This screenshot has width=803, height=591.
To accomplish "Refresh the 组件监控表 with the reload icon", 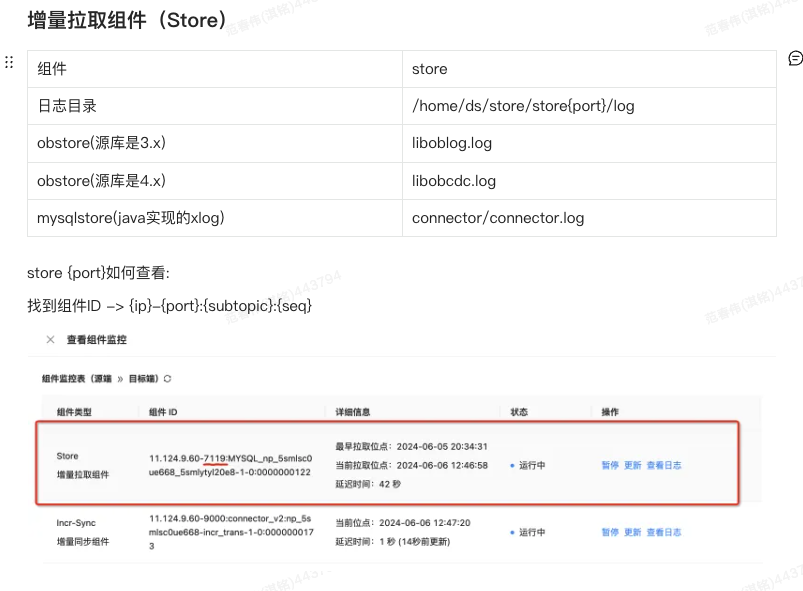I will (167, 378).
